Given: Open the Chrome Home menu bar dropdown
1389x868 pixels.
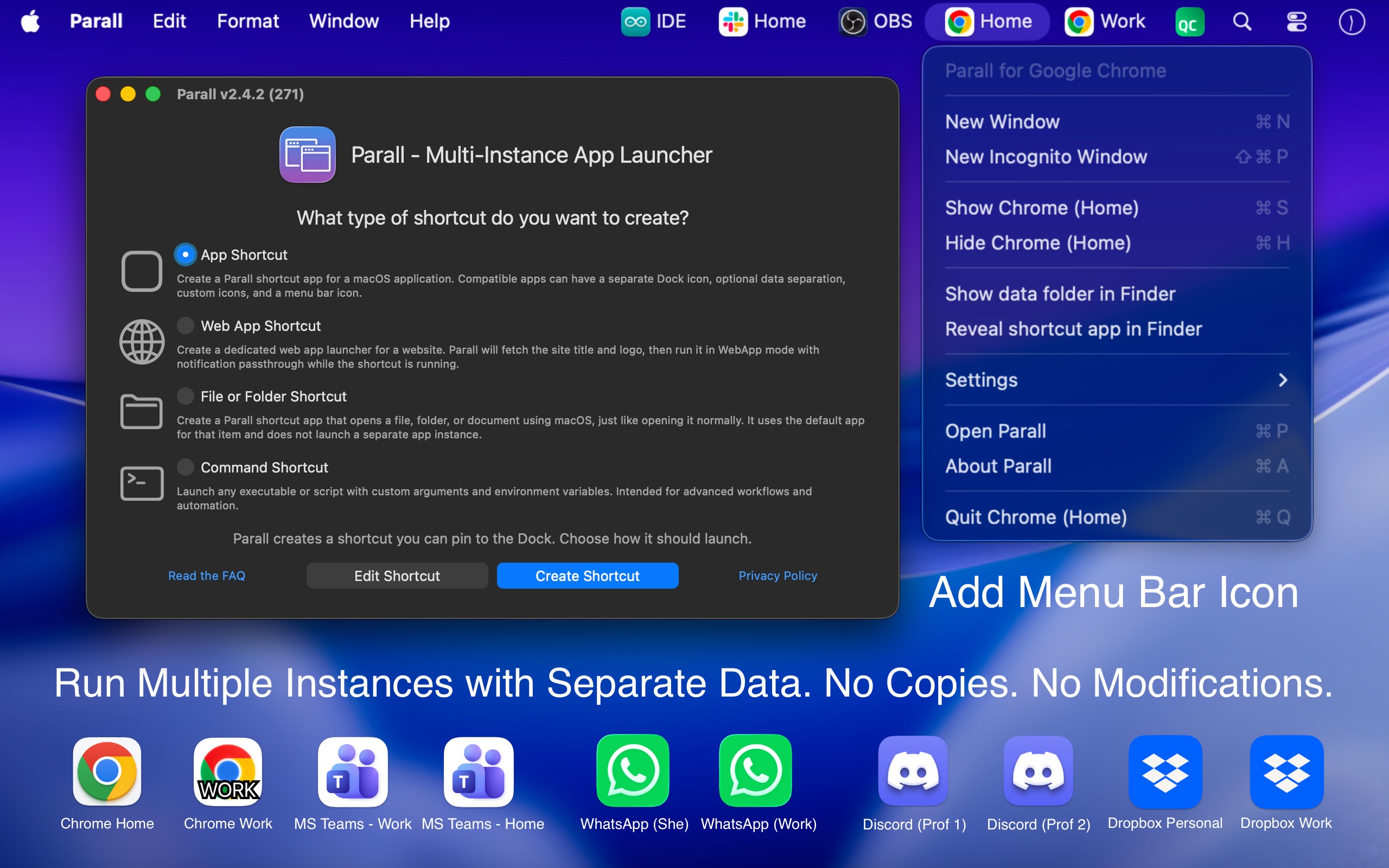Looking at the screenshot, I should click(x=988, y=22).
